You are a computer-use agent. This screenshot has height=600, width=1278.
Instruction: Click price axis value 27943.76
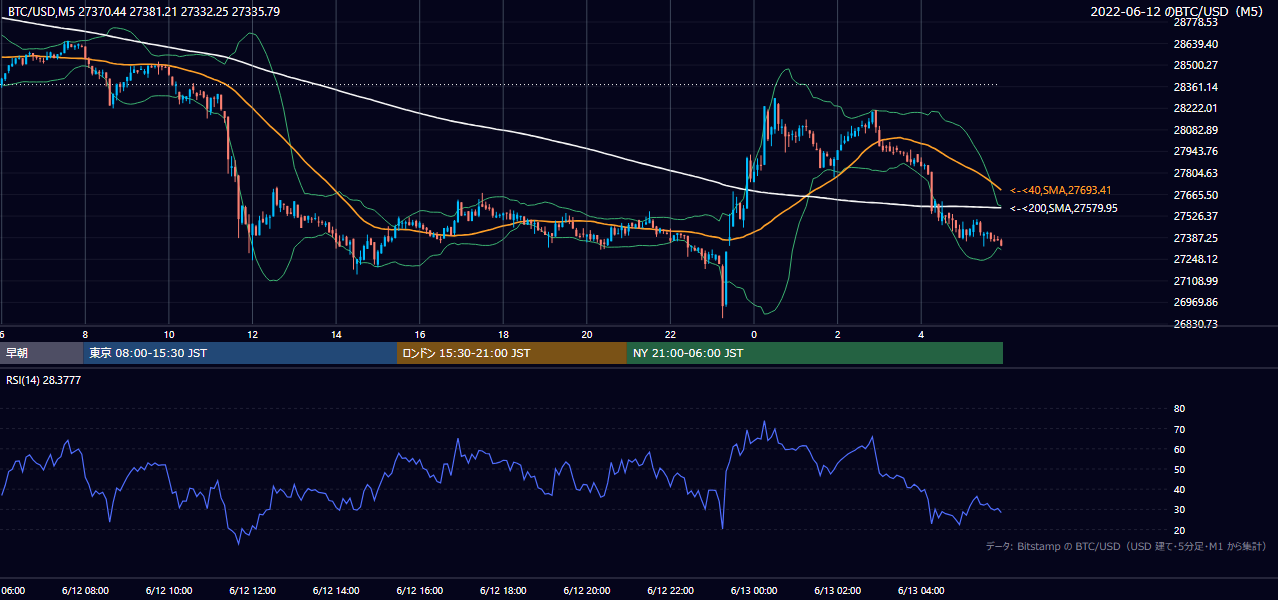pos(1195,151)
